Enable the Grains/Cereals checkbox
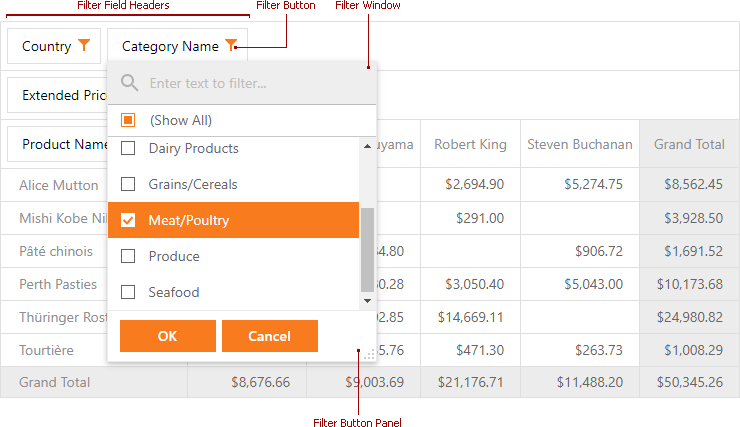The height and width of the screenshot is (427, 740). point(128,184)
